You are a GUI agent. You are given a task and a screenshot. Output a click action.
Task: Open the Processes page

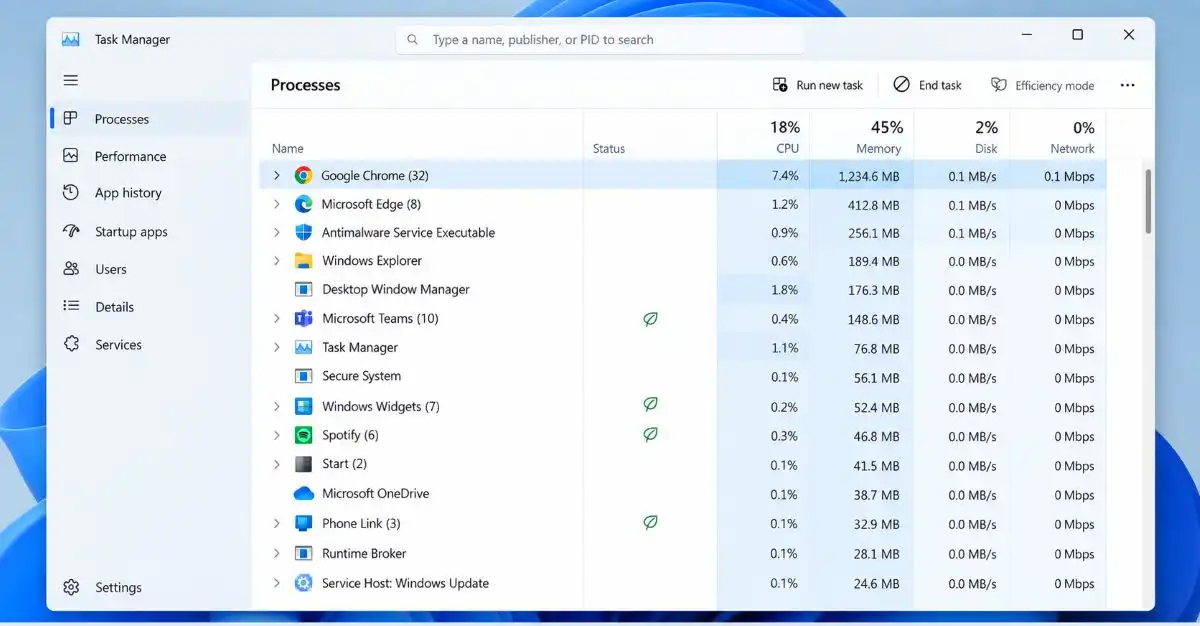pos(149,119)
